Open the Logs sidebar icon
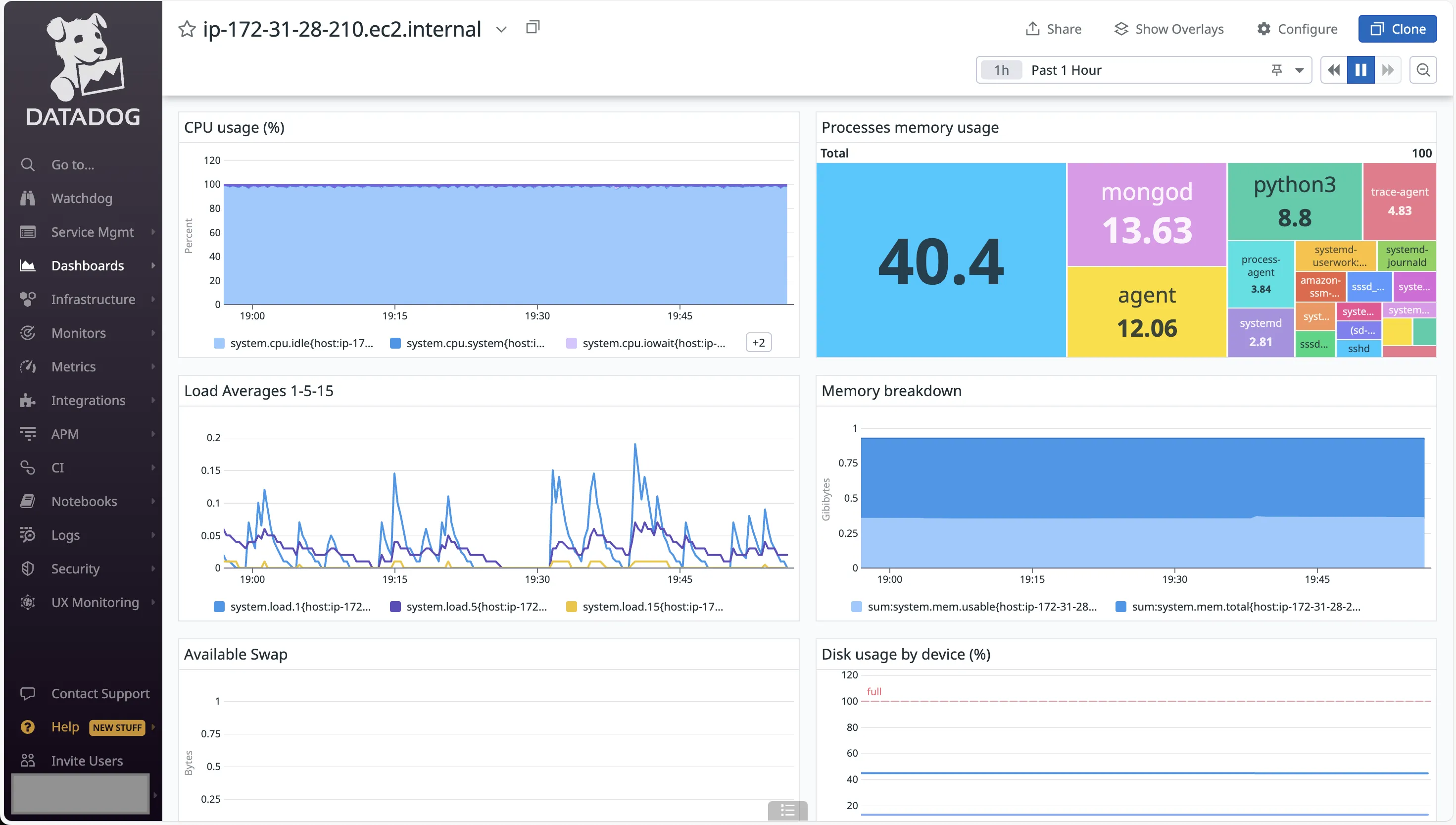The height and width of the screenshot is (825, 1456). pyautogui.click(x=27, y=535)
